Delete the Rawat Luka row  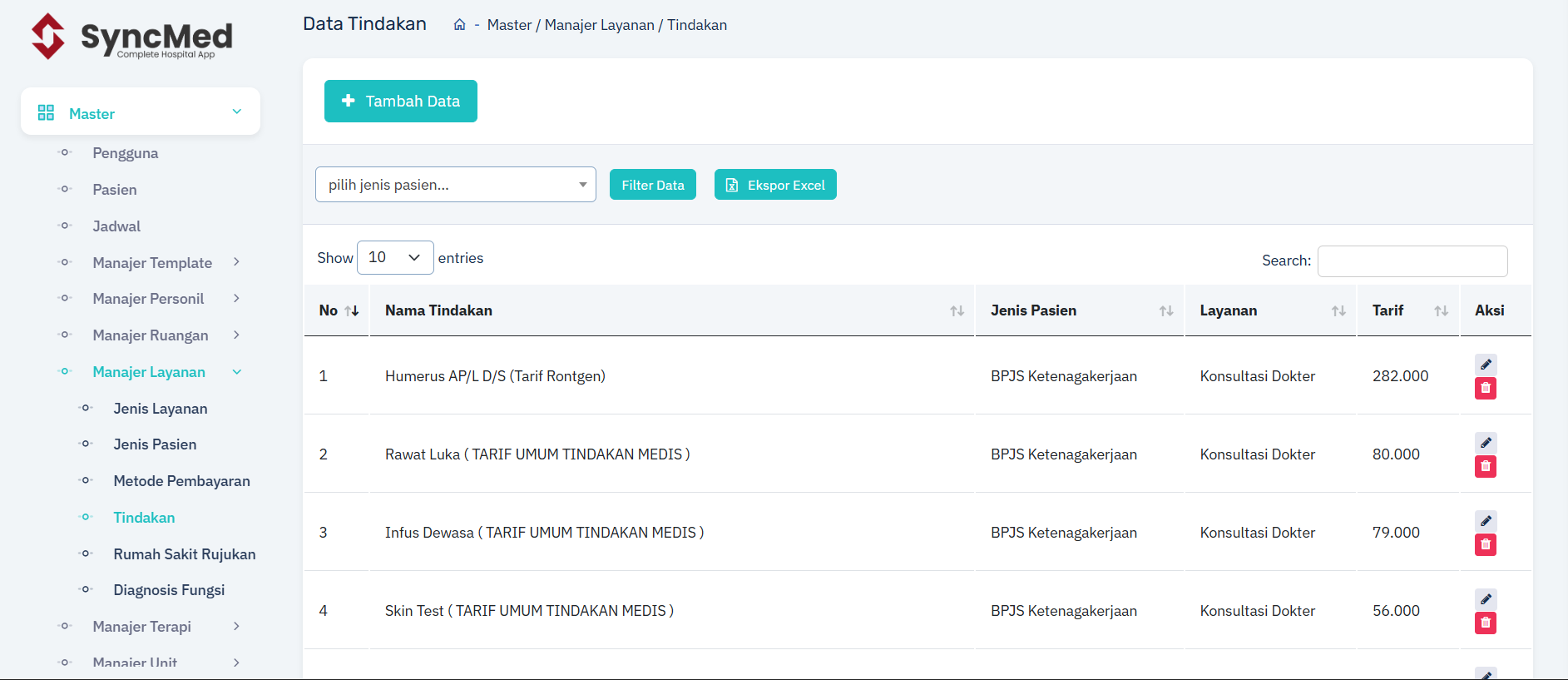pos(1485,467)
